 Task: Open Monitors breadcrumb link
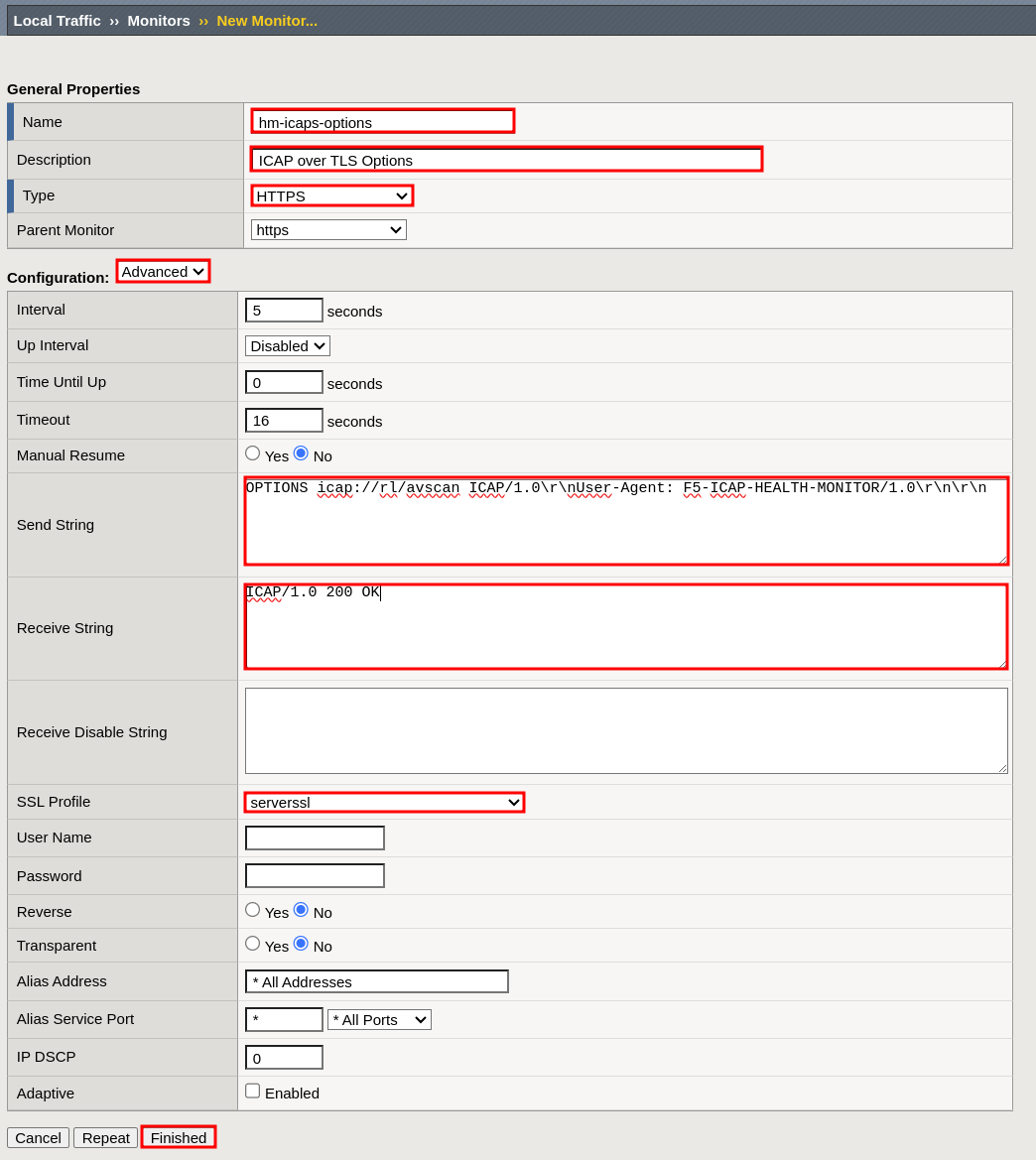click(158, 20)
